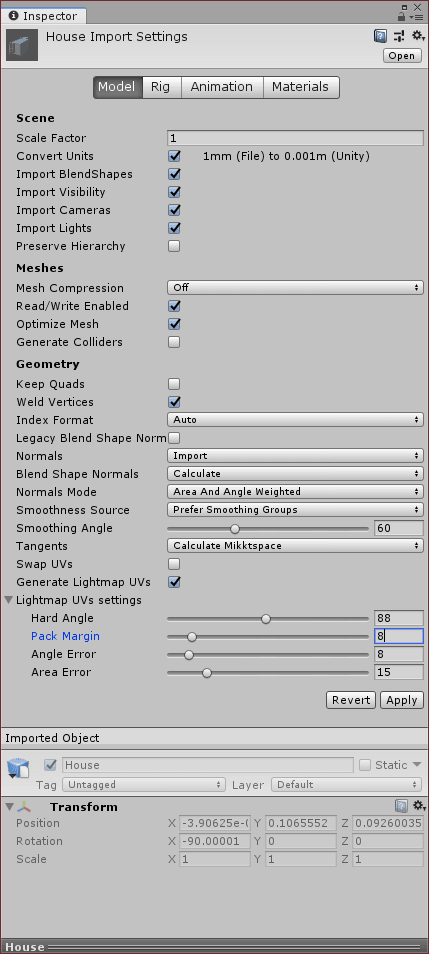The height and width of the screenshot is (954, 429).
Task: Collapse the Lightmap UVs settings foldout
Action: [9, 600]
